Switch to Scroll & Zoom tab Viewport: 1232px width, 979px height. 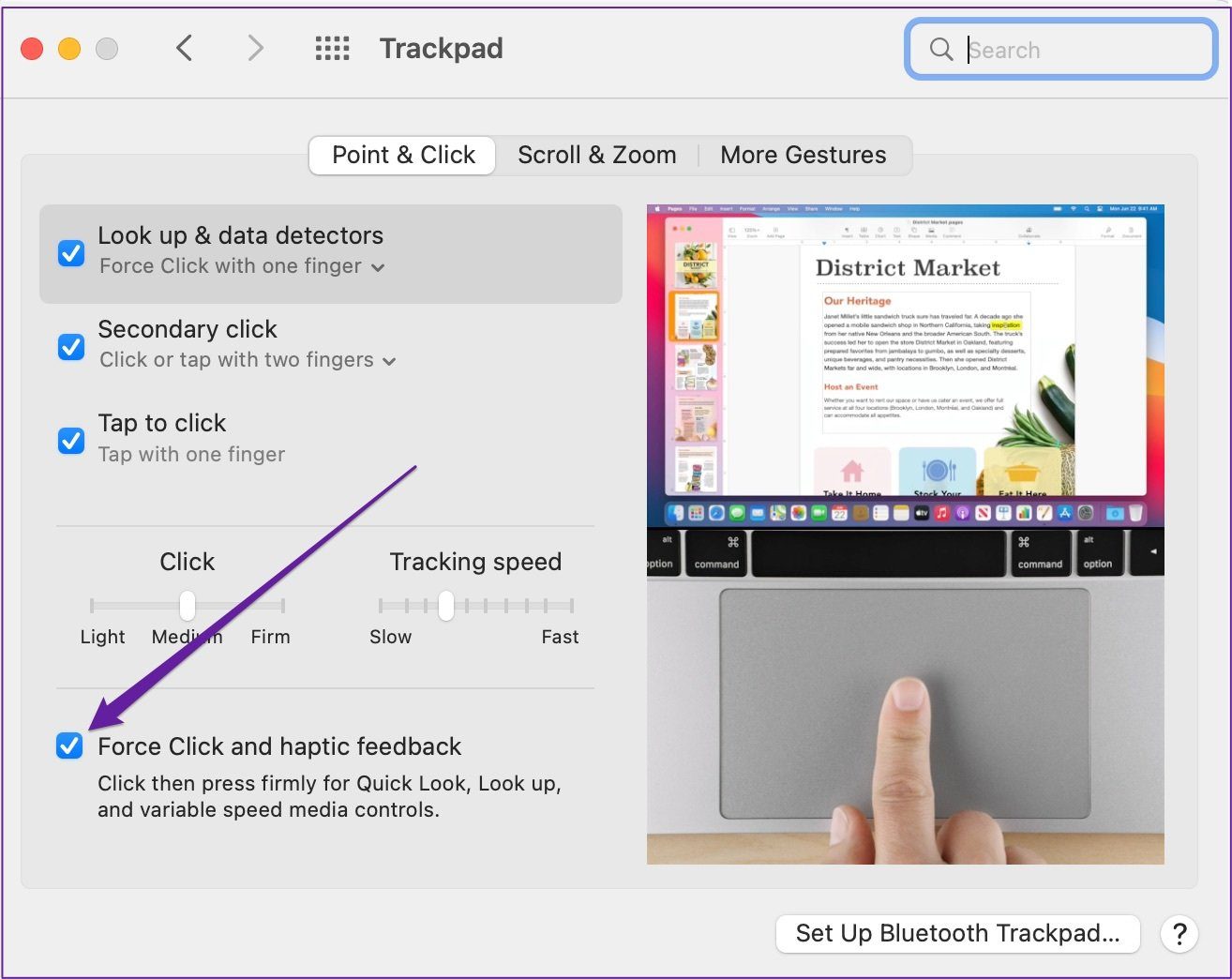597,155
